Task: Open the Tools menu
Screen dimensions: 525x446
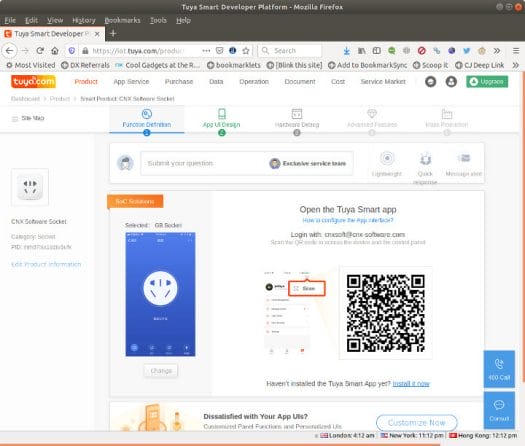Action: 158,20
